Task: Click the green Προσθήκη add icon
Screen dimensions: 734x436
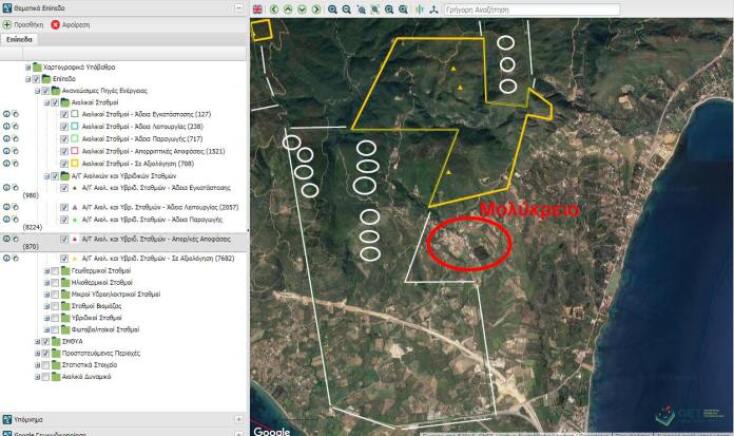Action: pos(8,23)
